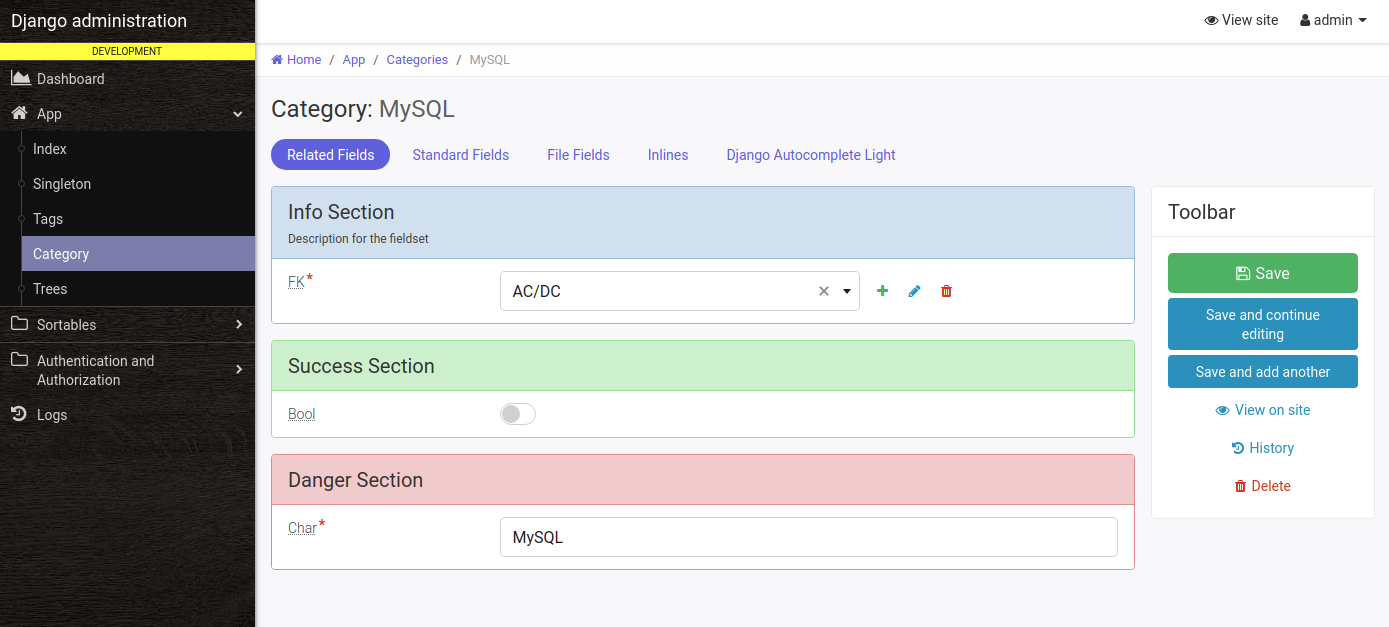Screen dimensions: 1389x627
Task: Click into the Char text field
Action: (x=808, y=537)
